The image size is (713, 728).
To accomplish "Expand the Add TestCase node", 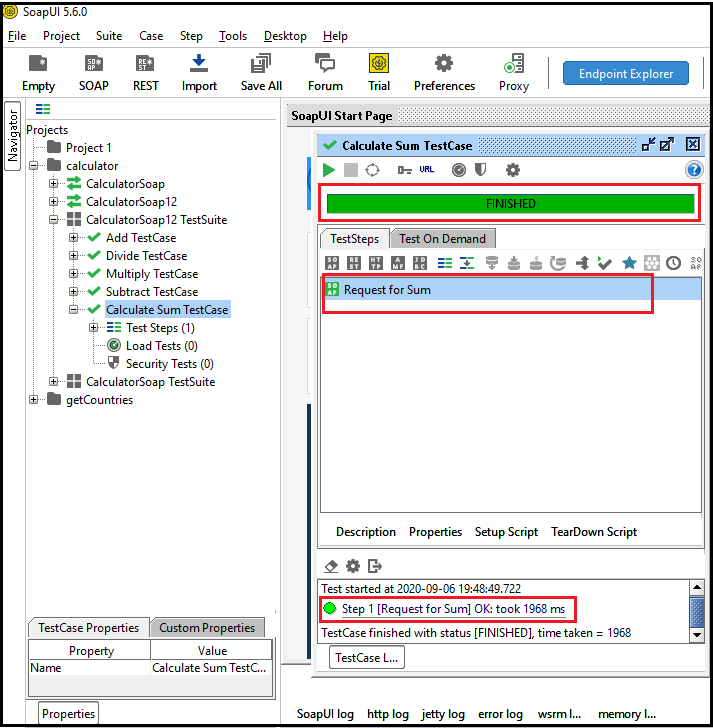I will pyautogui.click(x=73, y=237).
